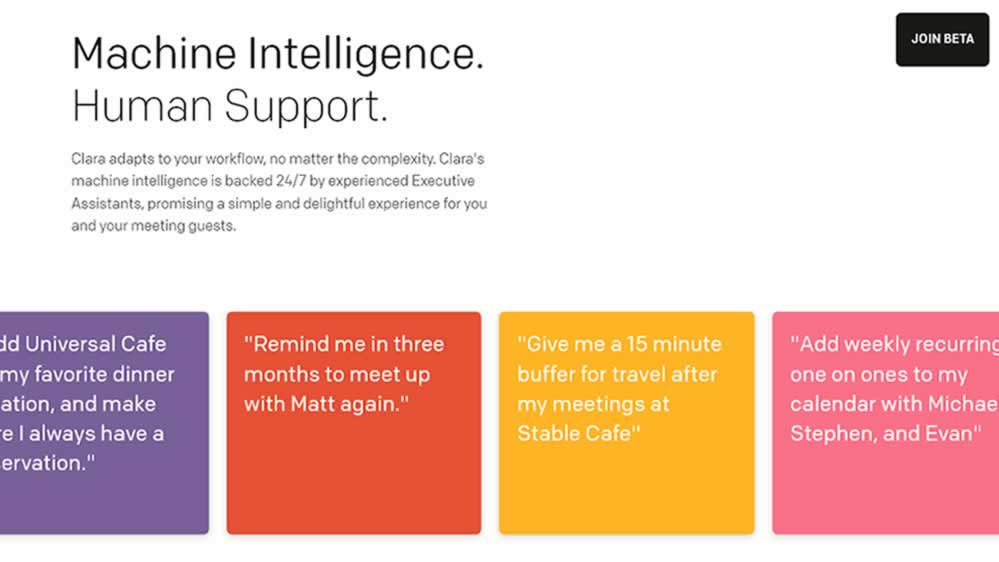This screenshot has height=562, width=999.
Task: Select the red Remind me card
Action: pyautogui.click(x=354, y=422)
